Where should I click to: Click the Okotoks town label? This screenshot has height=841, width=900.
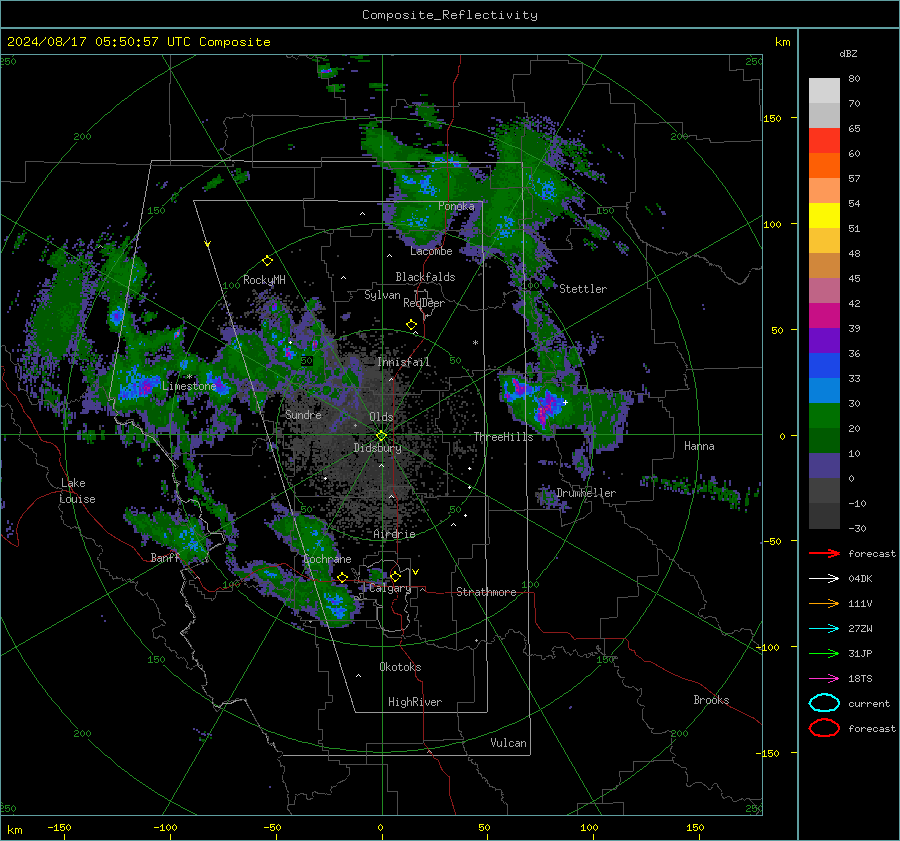(400, 667)
